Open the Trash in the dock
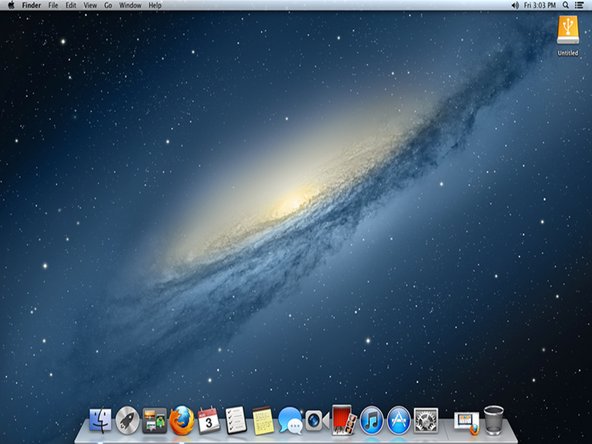592x444 pixels. point(493,420)
